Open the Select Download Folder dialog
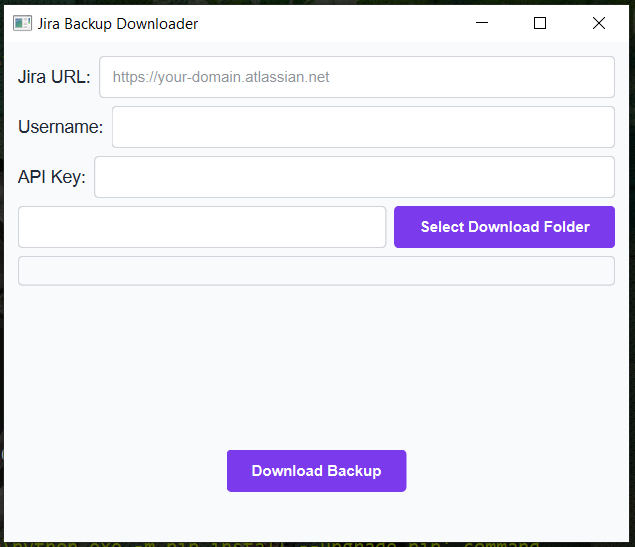 (x=504, y=227)
